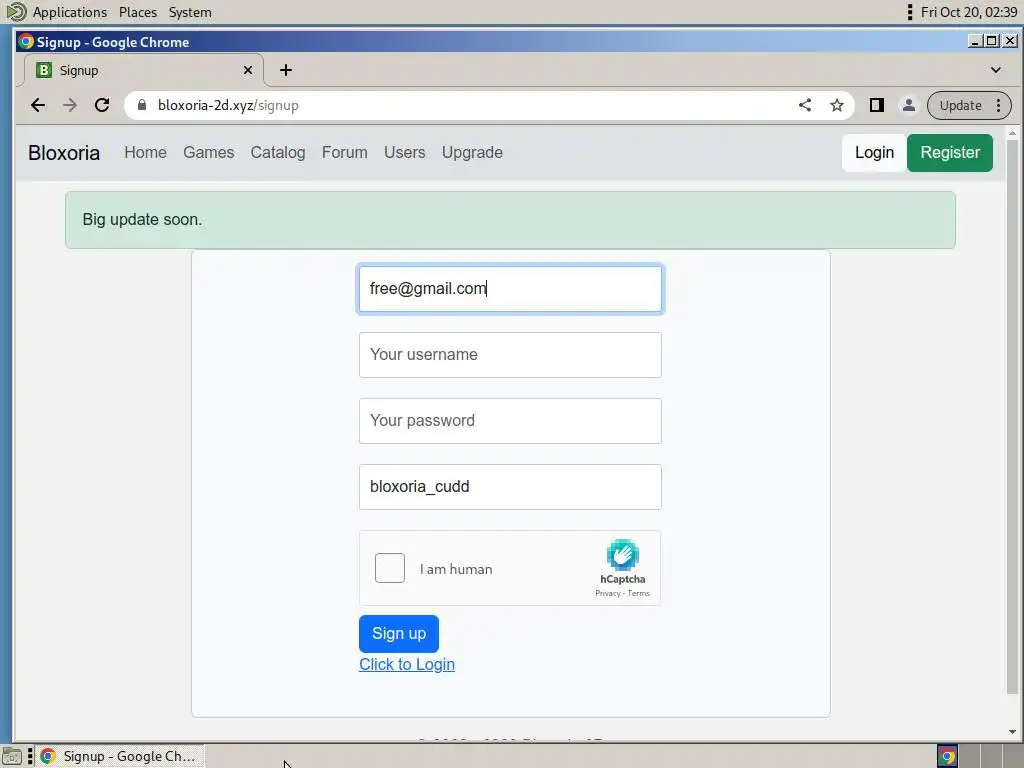
Task: Close the Signup tab
Action: [x=248, y=70]
